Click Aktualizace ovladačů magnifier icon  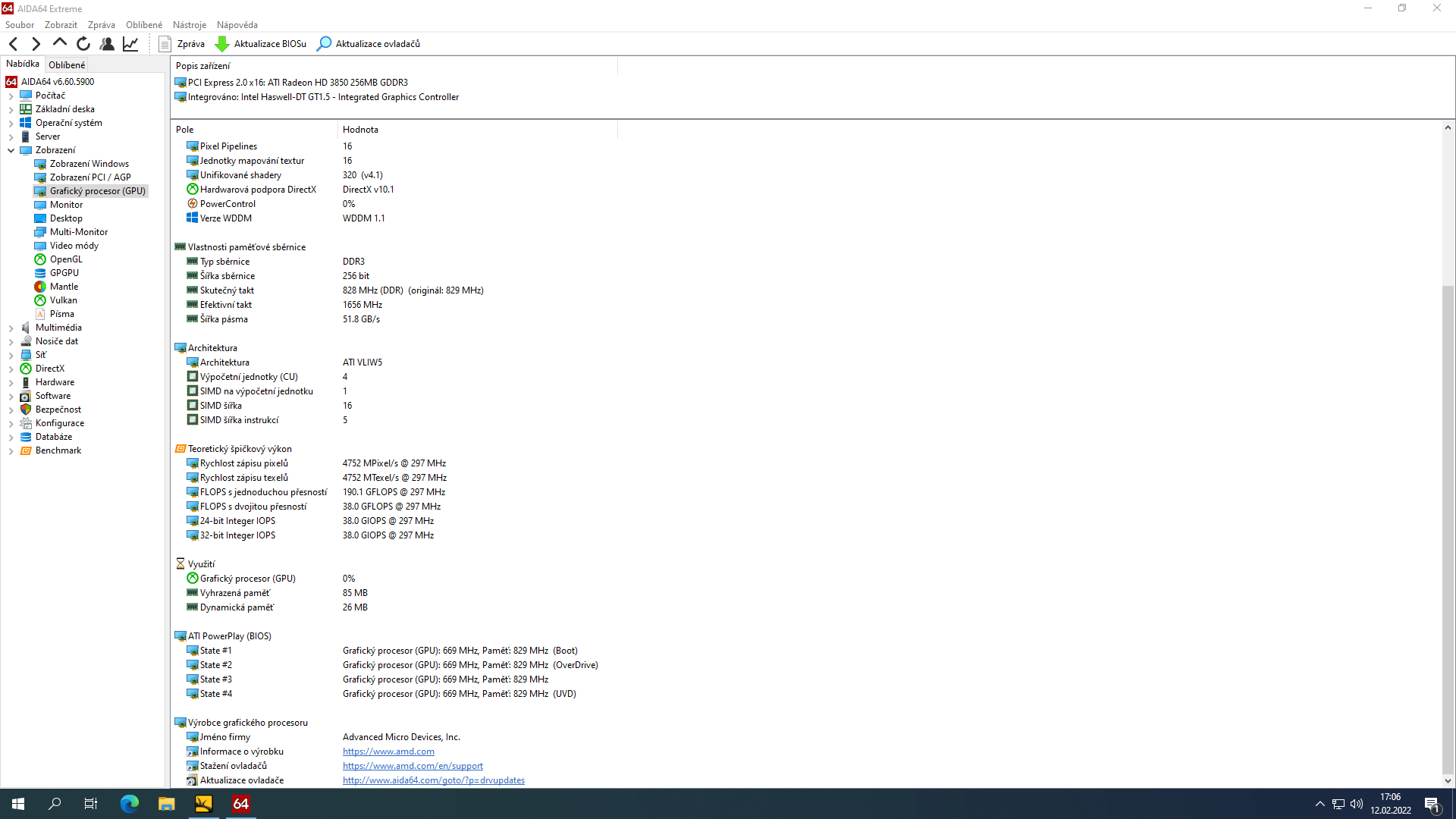point(324,44)
